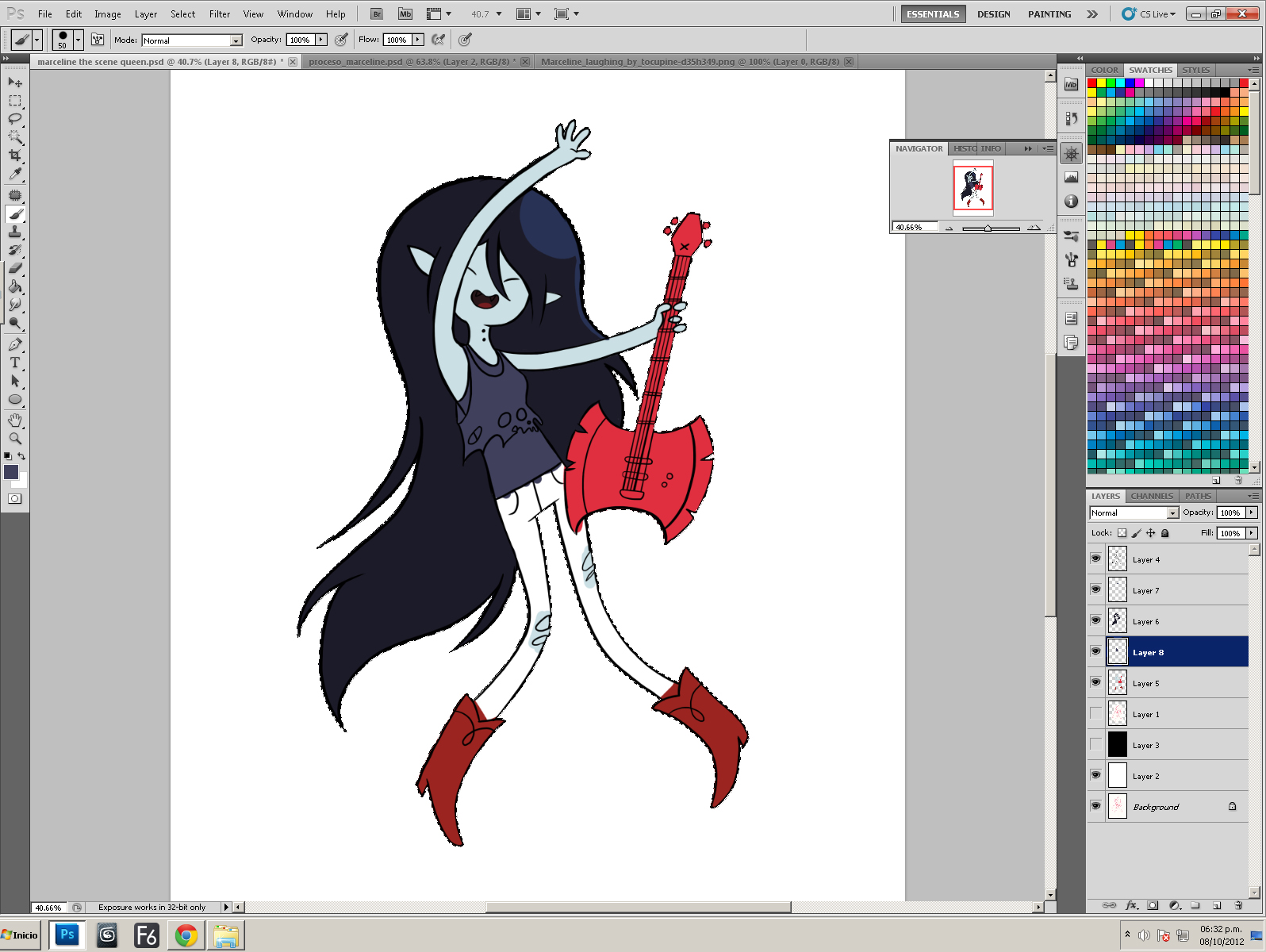
Task: Select the Spot Healing Brush tool
Action: tap(15, 195)
